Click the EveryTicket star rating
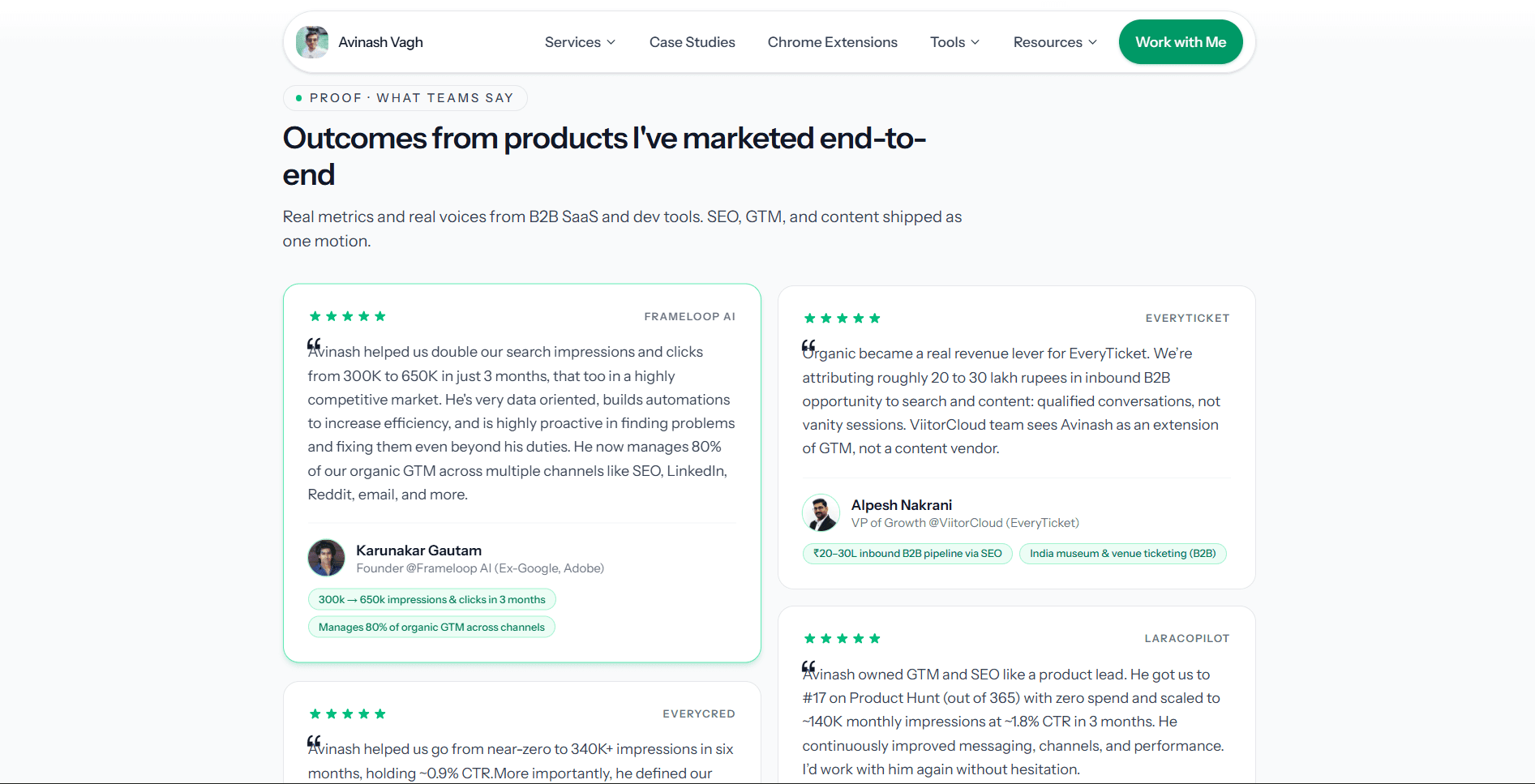 (842, 318)
